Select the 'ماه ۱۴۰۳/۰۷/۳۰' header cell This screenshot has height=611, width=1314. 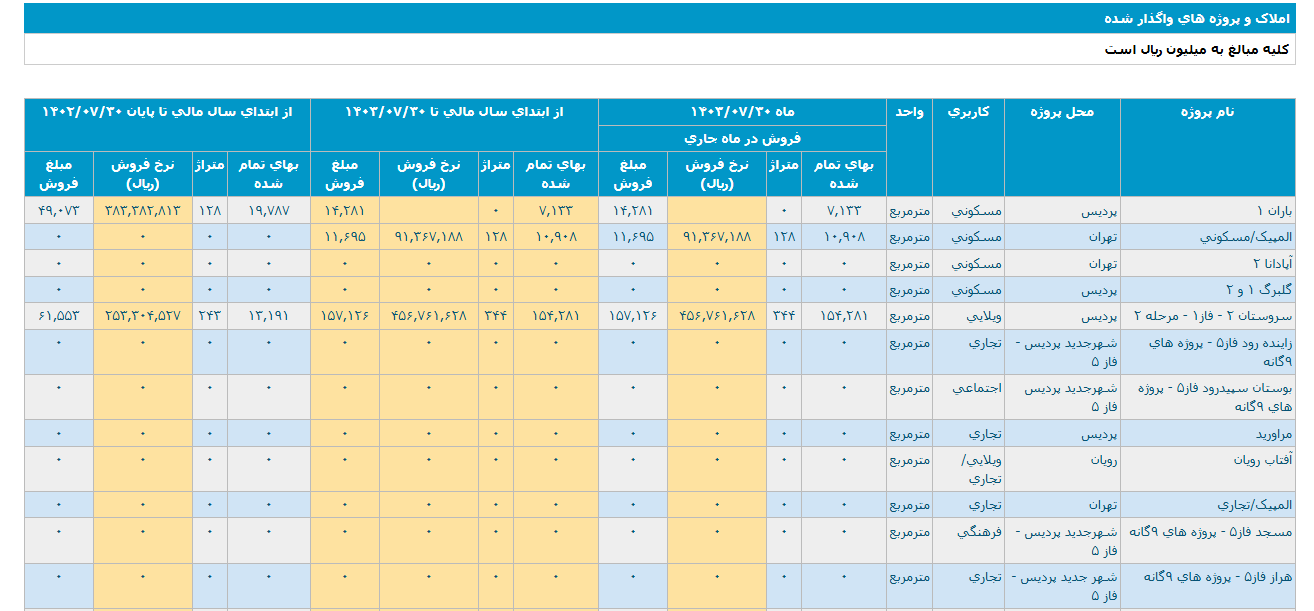[x=742, y=112]
